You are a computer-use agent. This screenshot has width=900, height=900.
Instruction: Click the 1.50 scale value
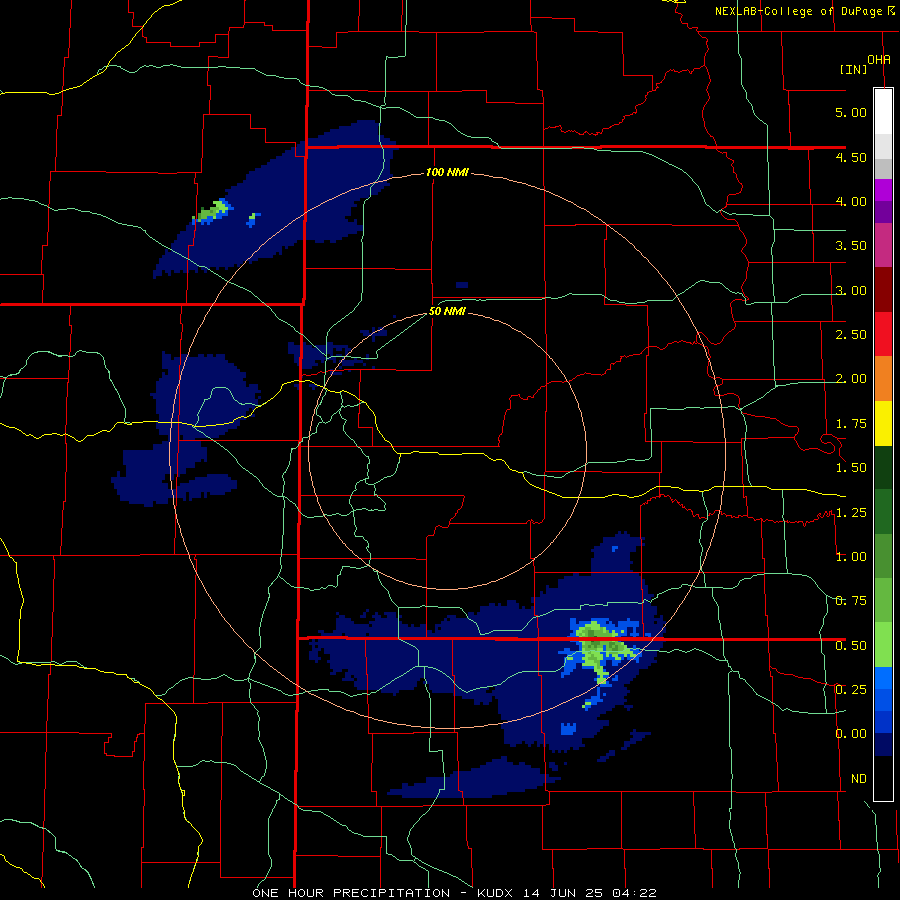(851, 468)
